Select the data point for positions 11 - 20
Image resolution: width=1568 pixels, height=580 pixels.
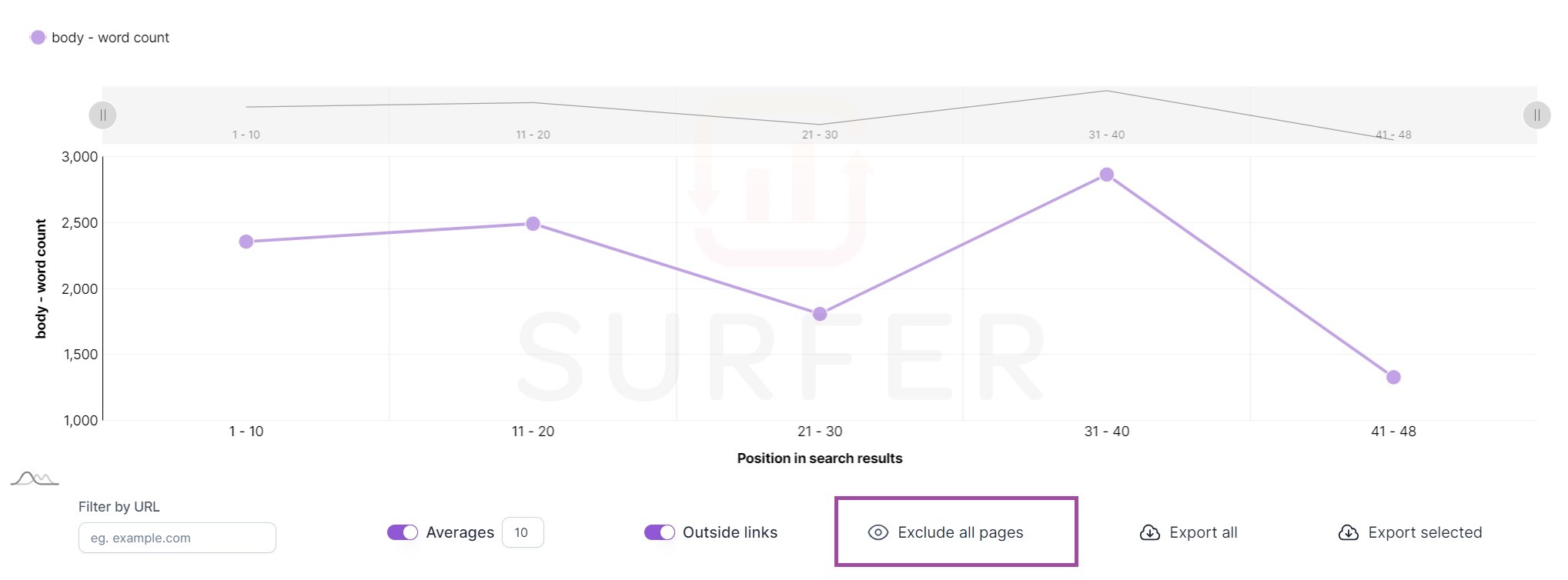pos(533,224)
